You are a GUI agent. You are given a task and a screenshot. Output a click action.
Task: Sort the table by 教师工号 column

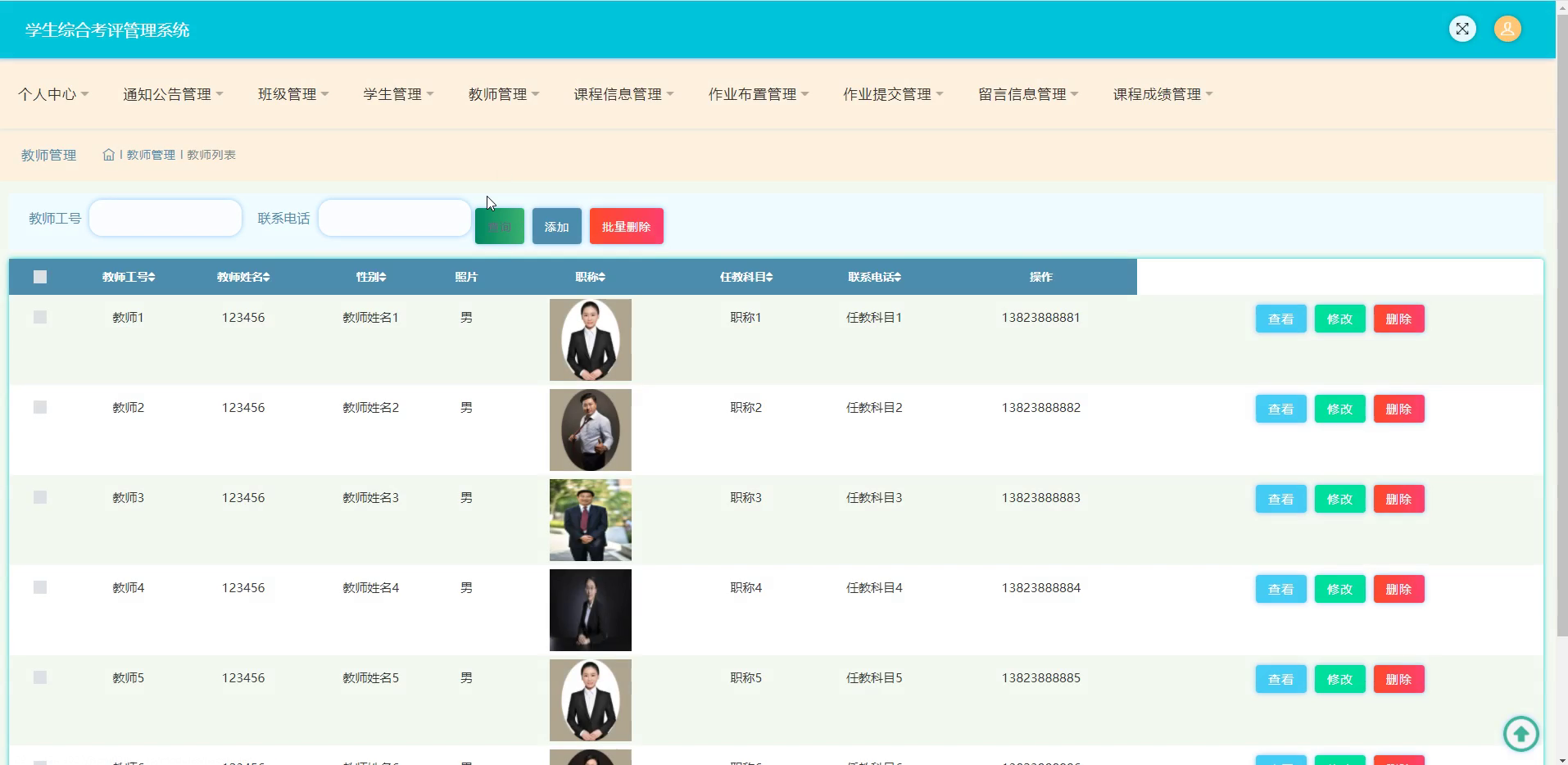[x=129, y=277]
